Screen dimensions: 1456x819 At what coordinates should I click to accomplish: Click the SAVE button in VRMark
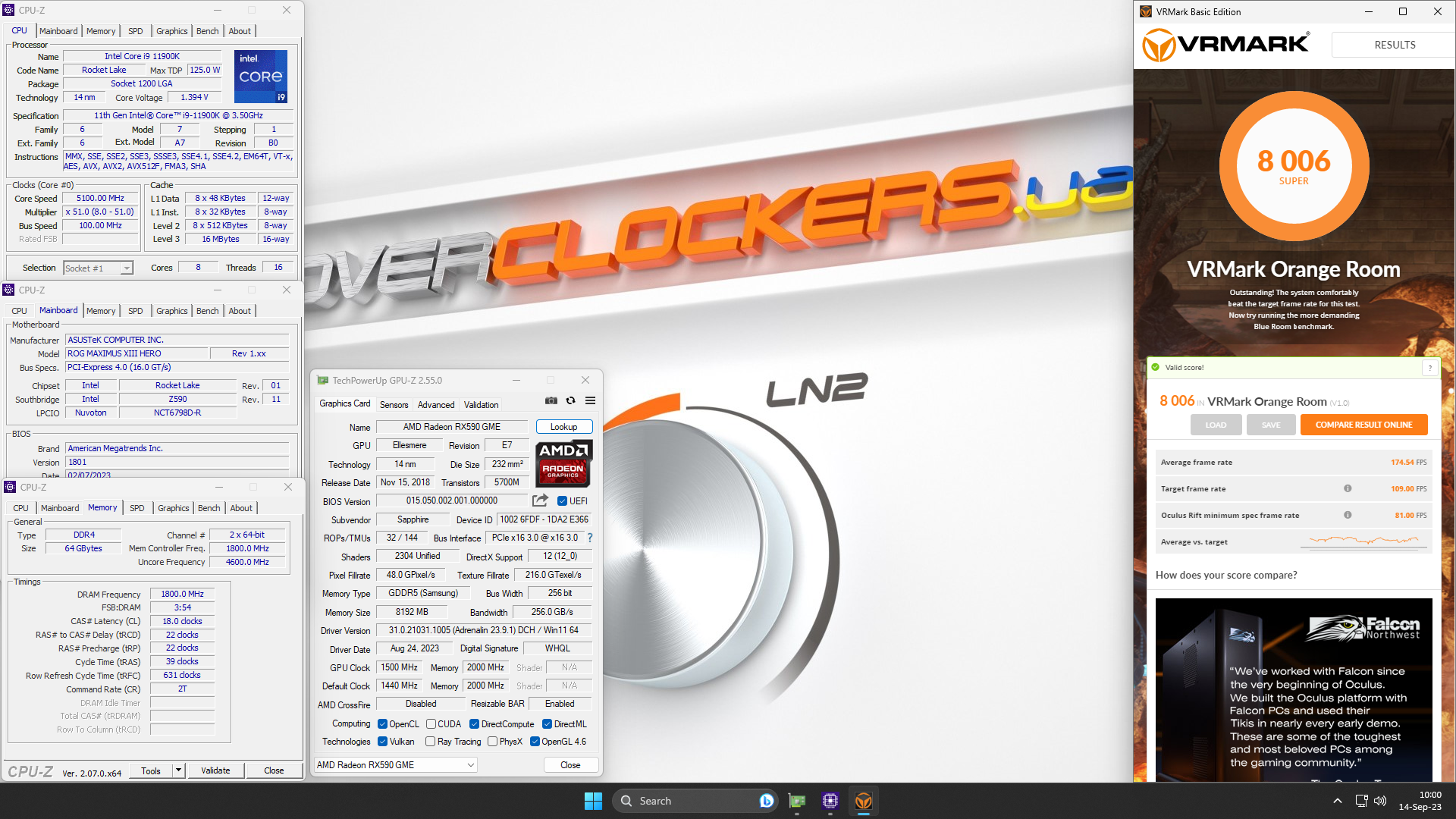click(x=1271, y=425)
